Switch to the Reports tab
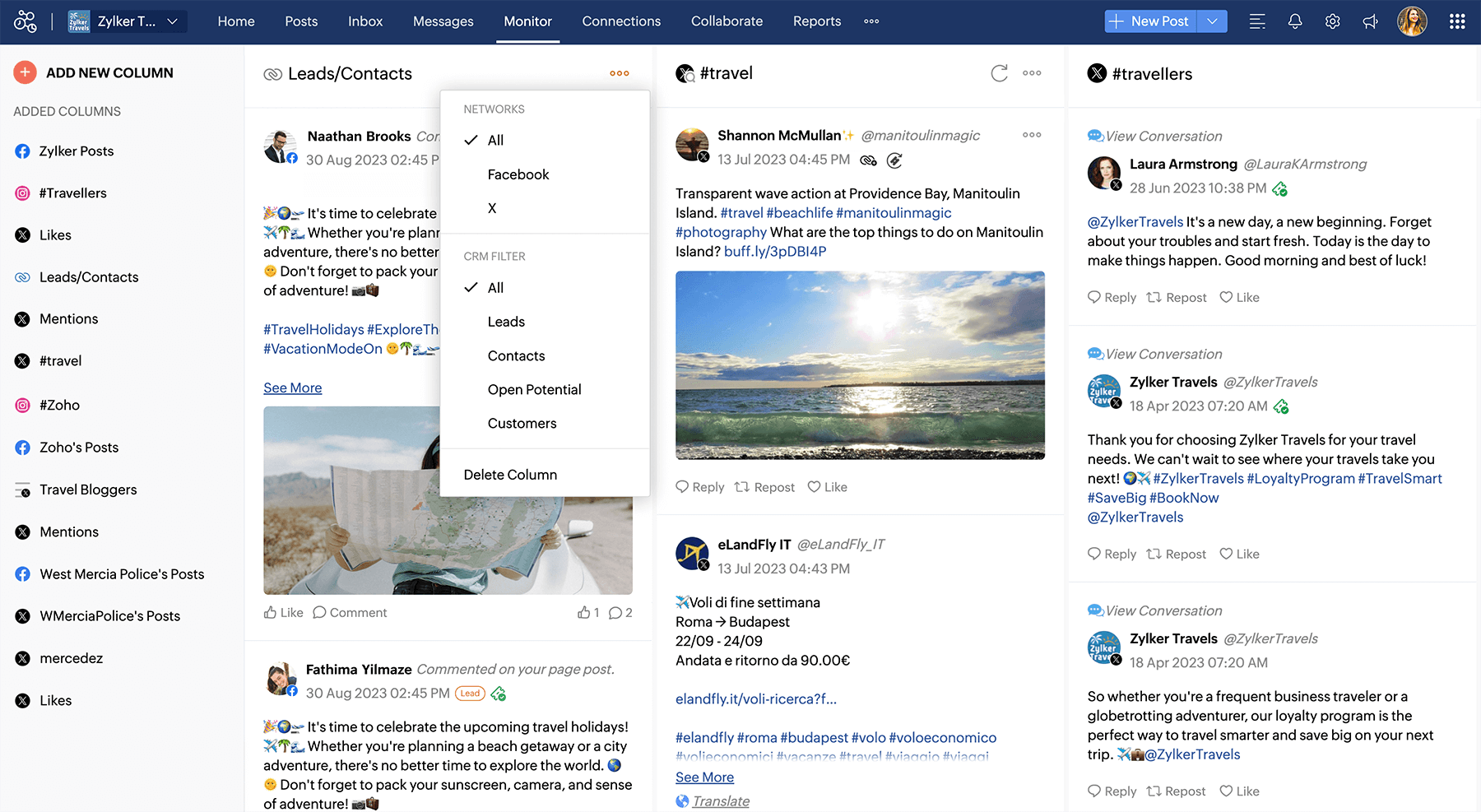The height and width of the screenshot is (812, 1481). (816, 21)
